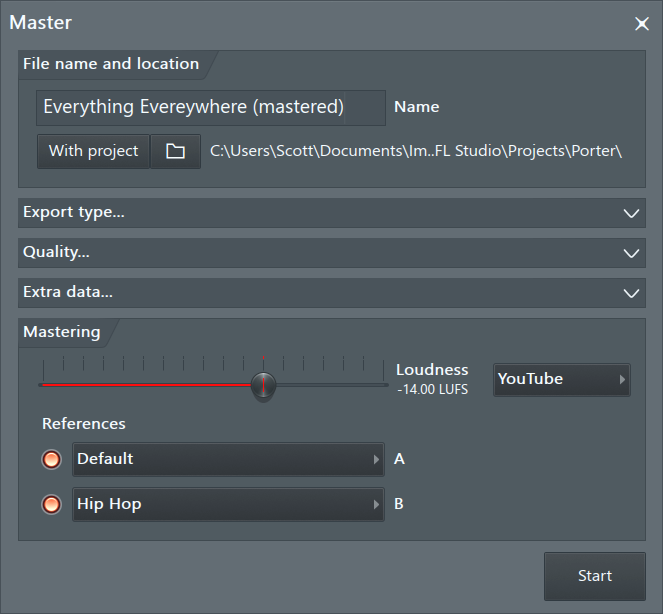Select the File name and location tab
The width and height of the screenshot is (663, 614).
pos(111,64)
